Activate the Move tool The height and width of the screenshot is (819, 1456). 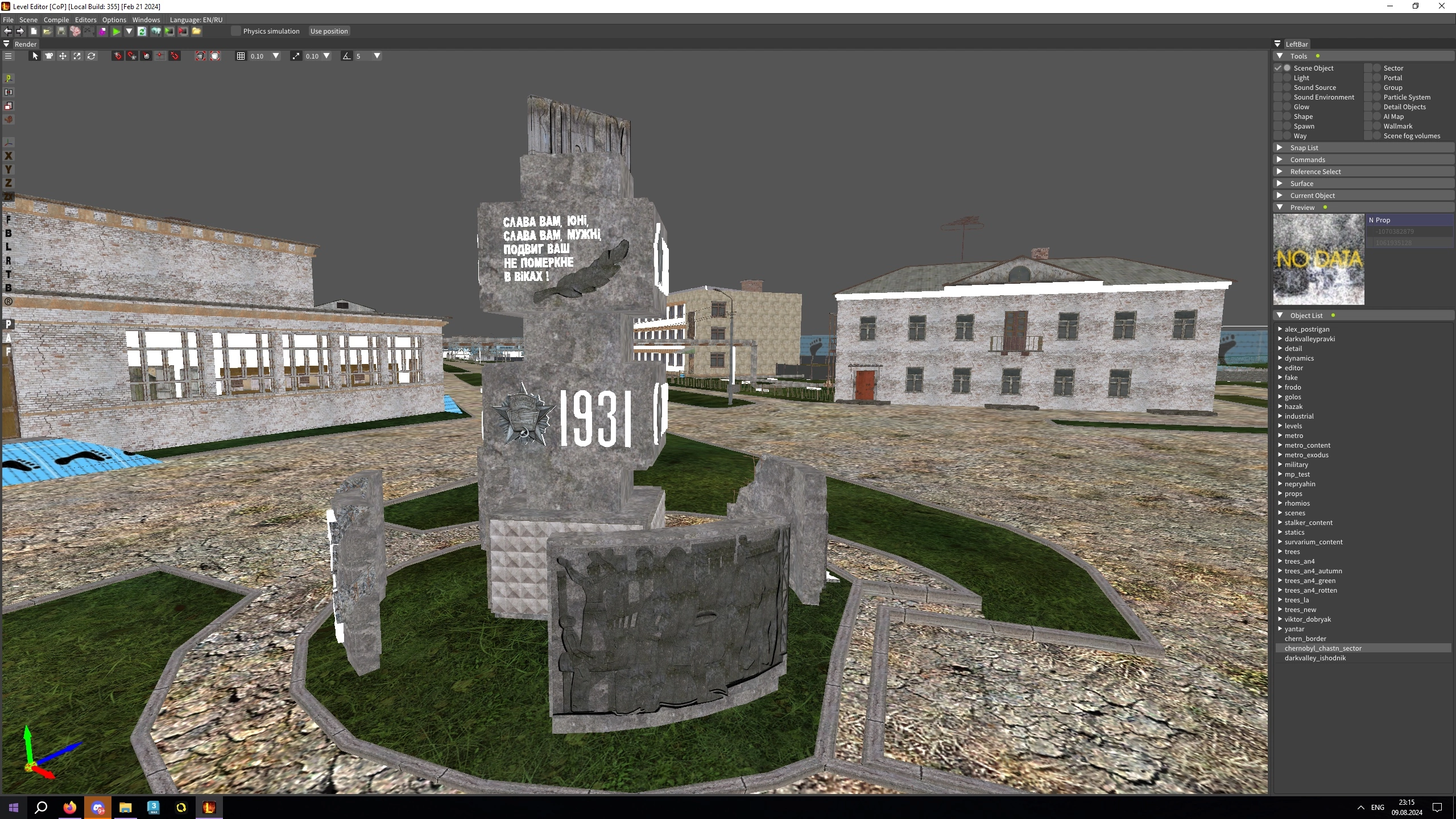[63, 56]
